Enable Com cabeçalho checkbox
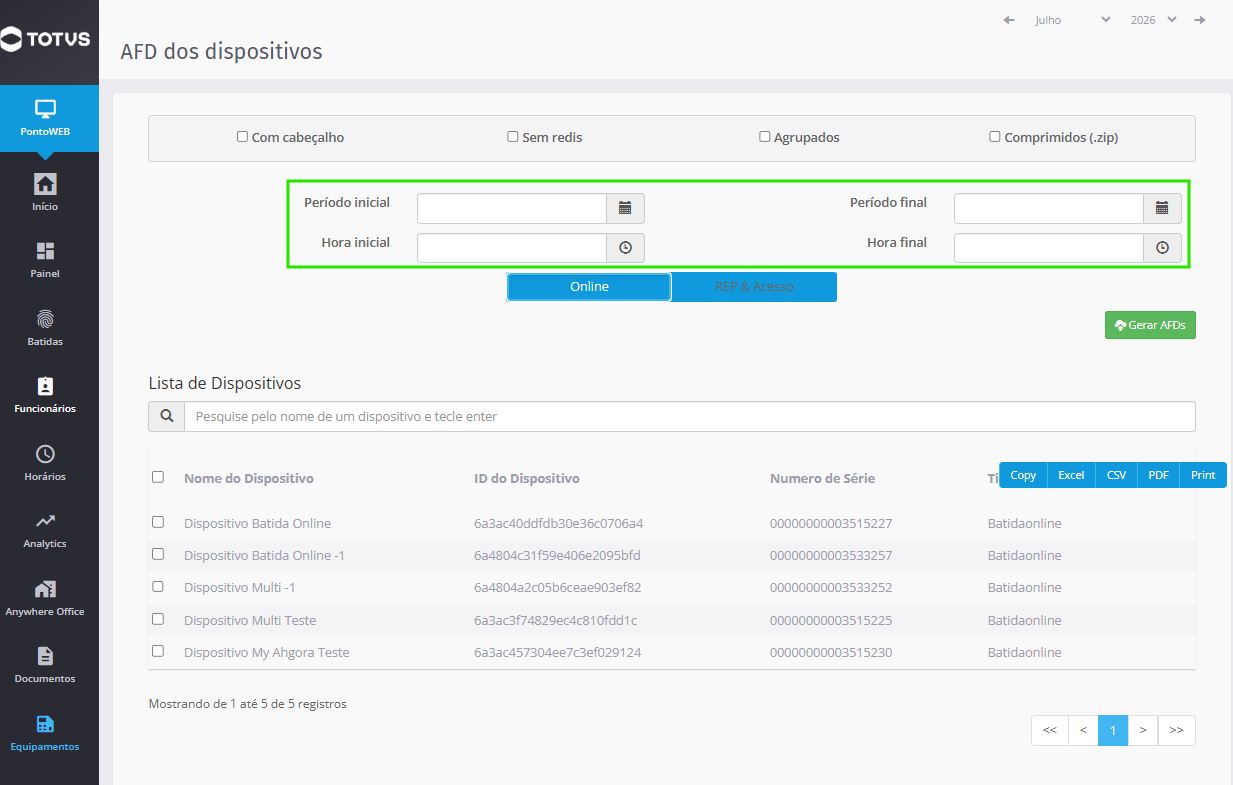 [242, 137]
